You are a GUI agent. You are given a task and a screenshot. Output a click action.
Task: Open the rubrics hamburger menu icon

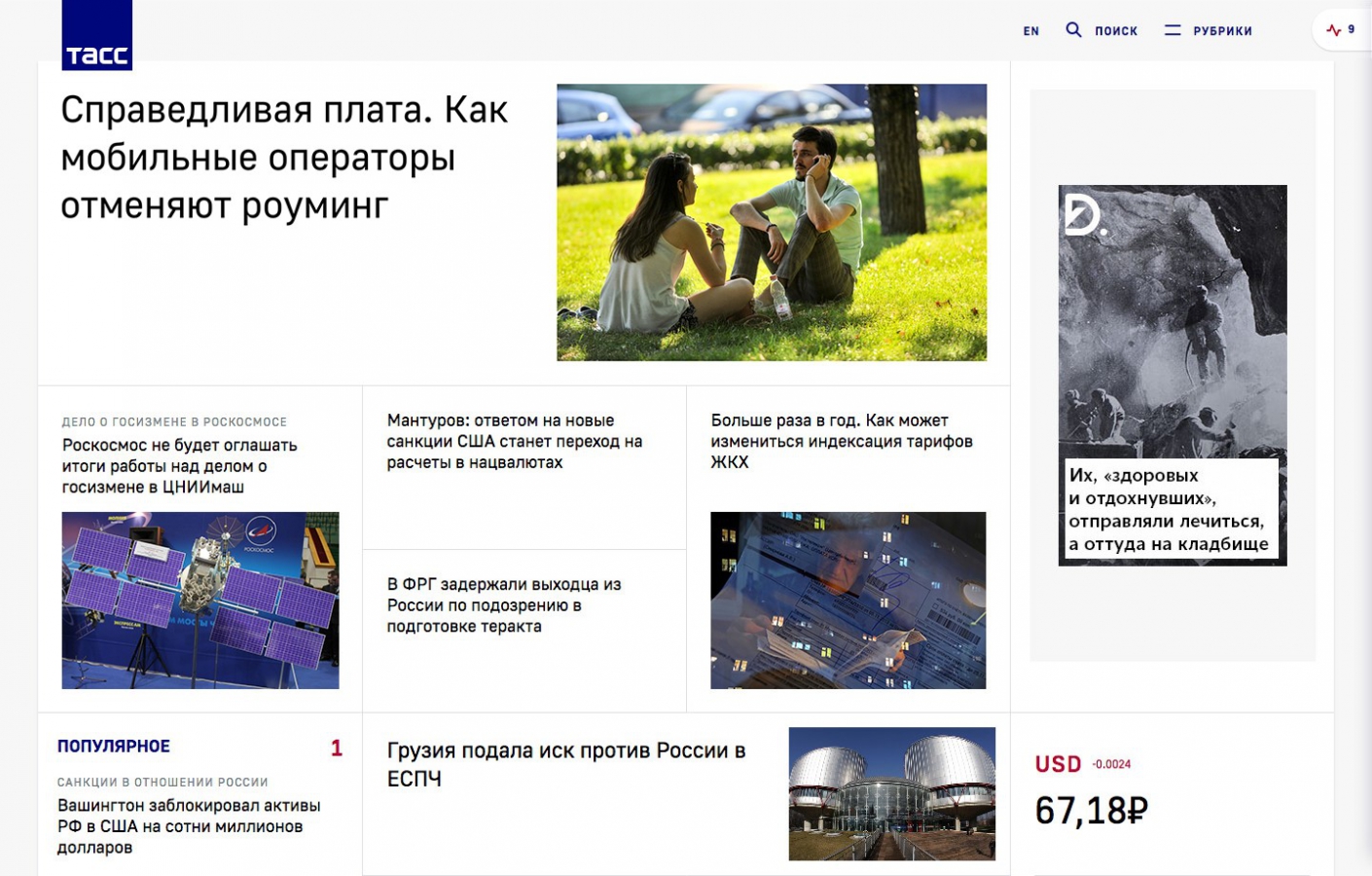(1173, 30)
